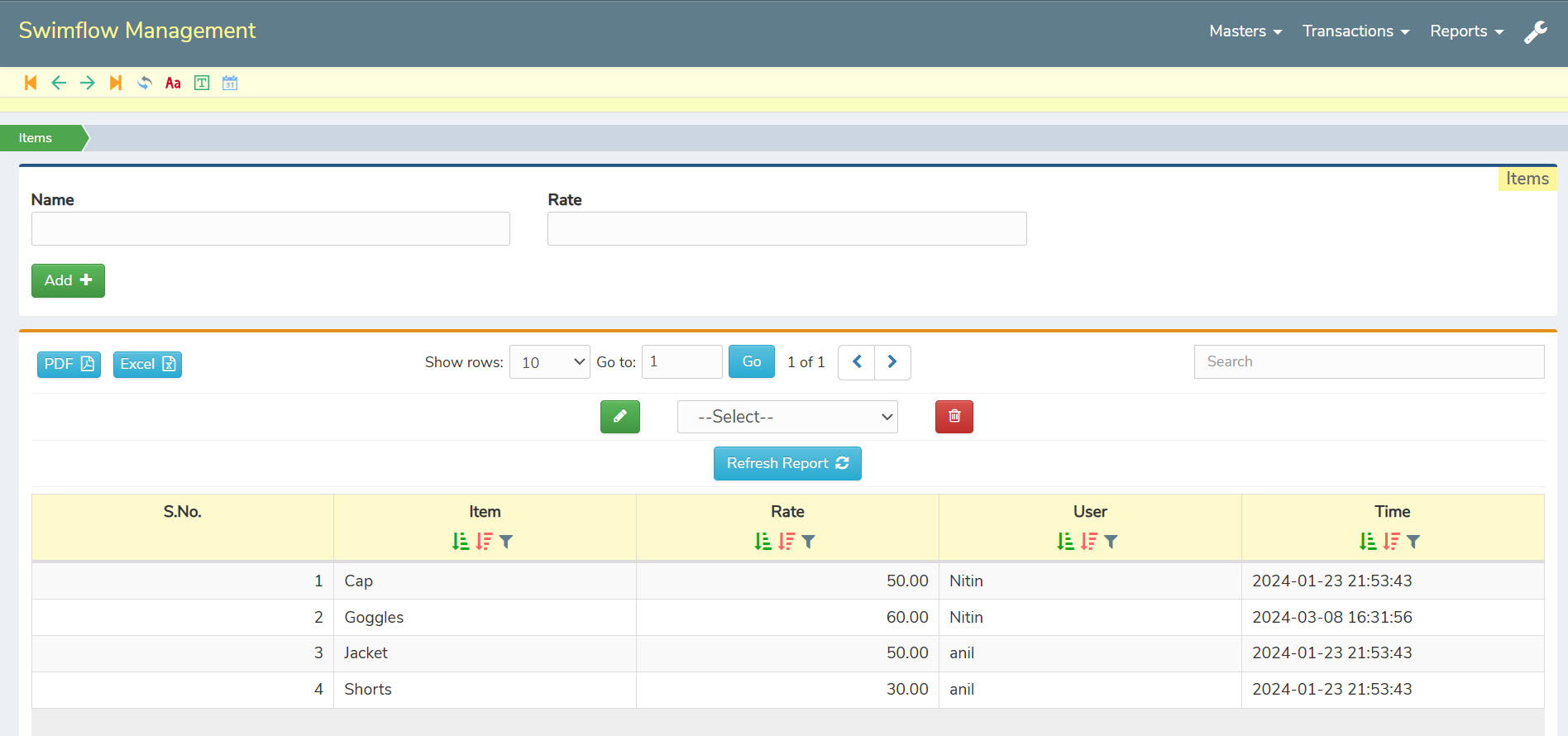Expand the Masters menu
This screenshot has width=1568, height=736.
click(1245, 31)
